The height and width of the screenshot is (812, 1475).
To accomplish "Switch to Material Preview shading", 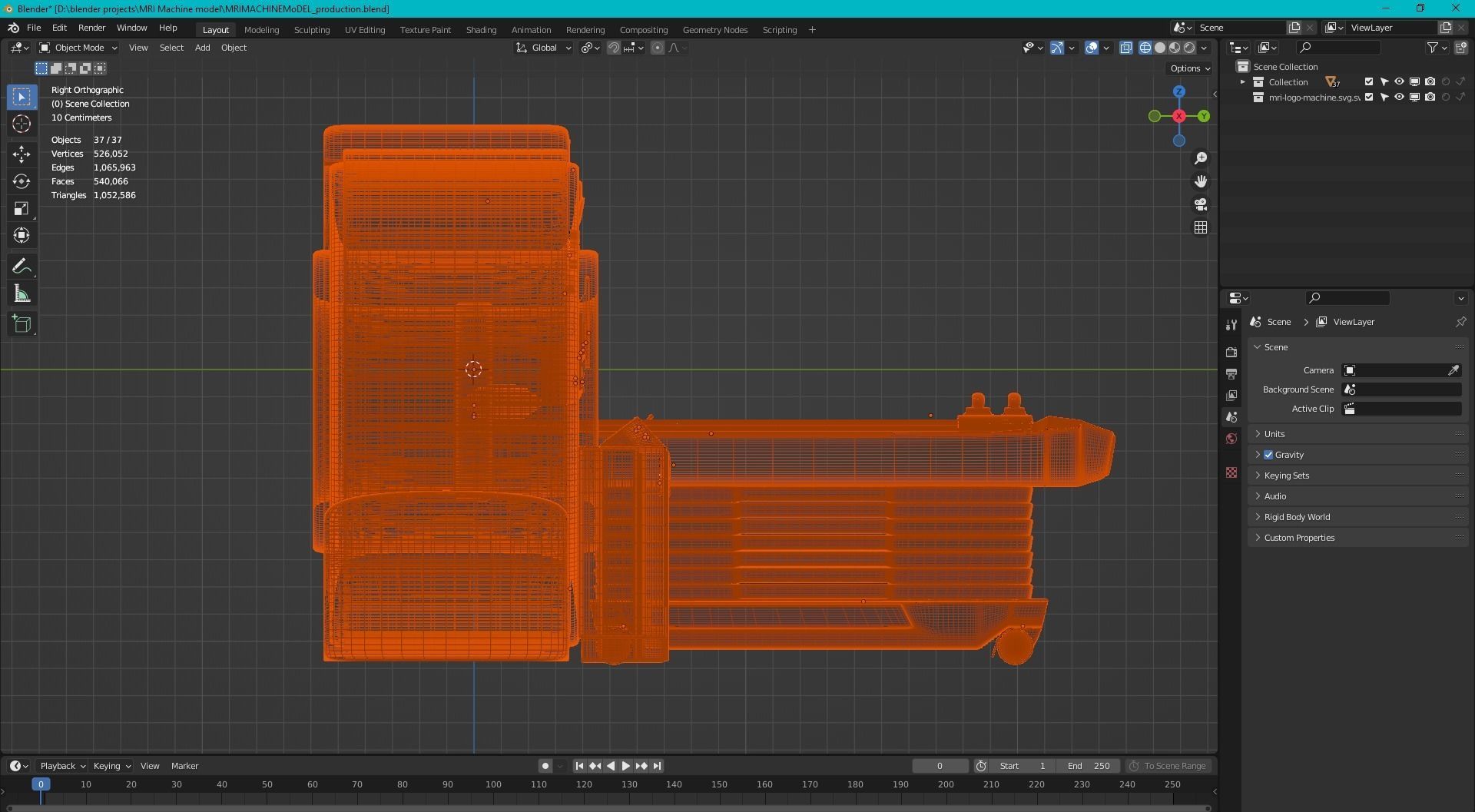I will tap(1175, 48).
